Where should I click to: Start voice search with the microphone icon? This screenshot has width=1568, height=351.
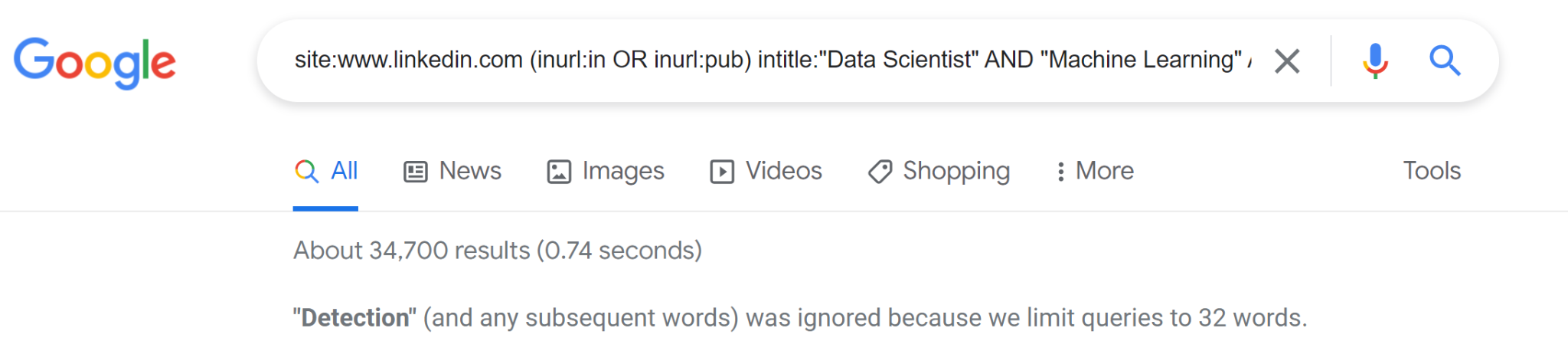[x=1375, y=61]
